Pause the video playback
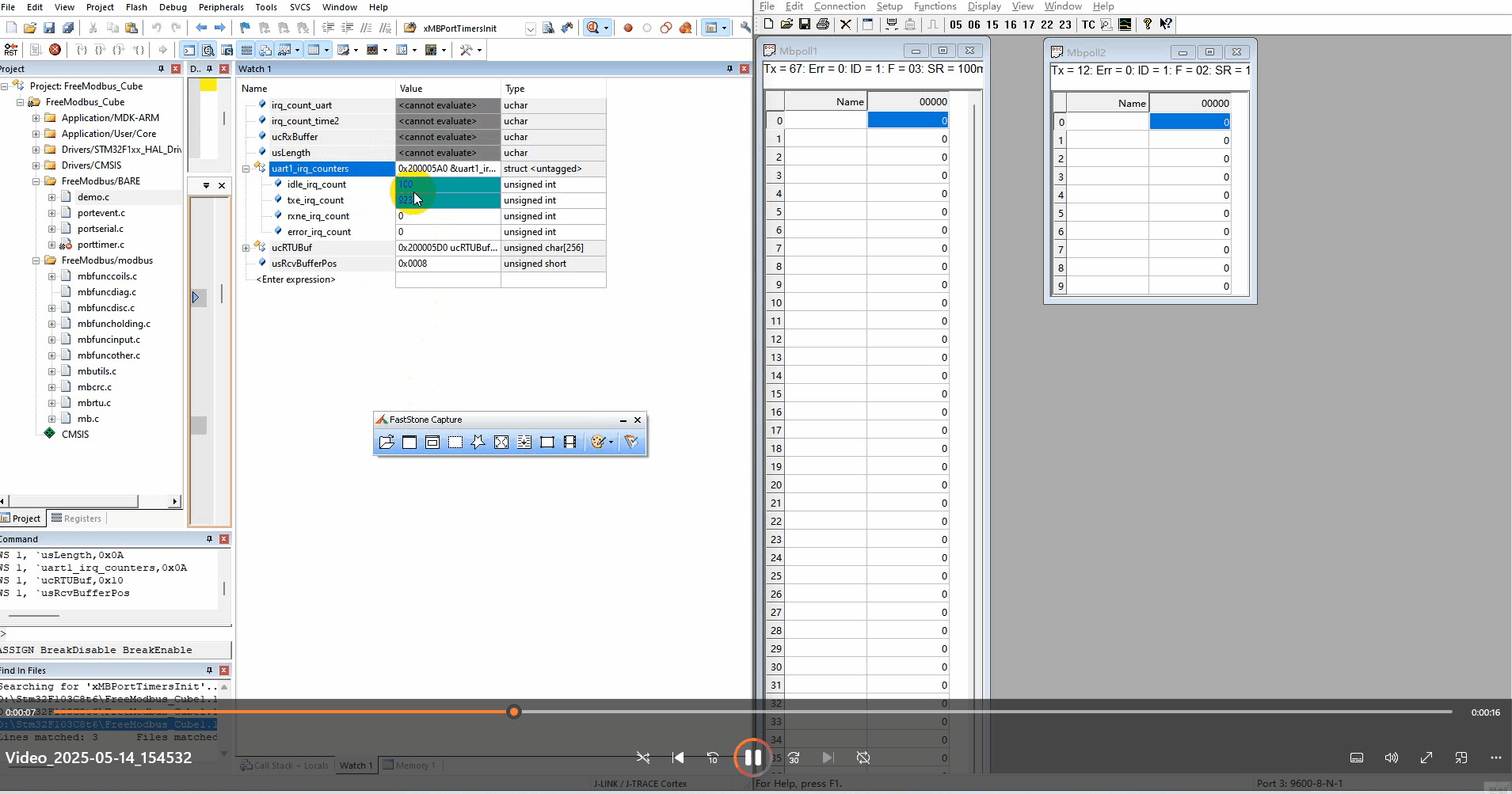Image resolution: width=1512 pixels, height=794 pixels. pos(752,758)
